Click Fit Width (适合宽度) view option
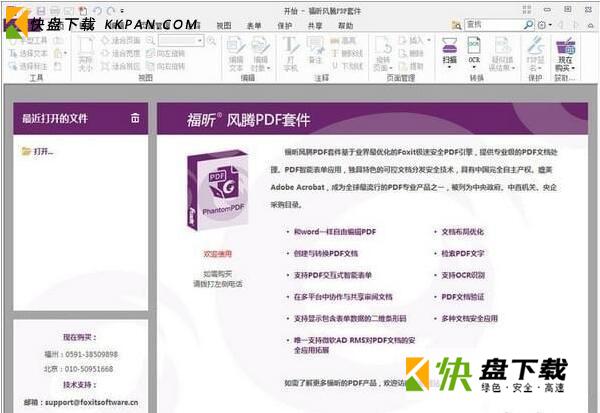This screenshot has height=413, width=600. 121,53
